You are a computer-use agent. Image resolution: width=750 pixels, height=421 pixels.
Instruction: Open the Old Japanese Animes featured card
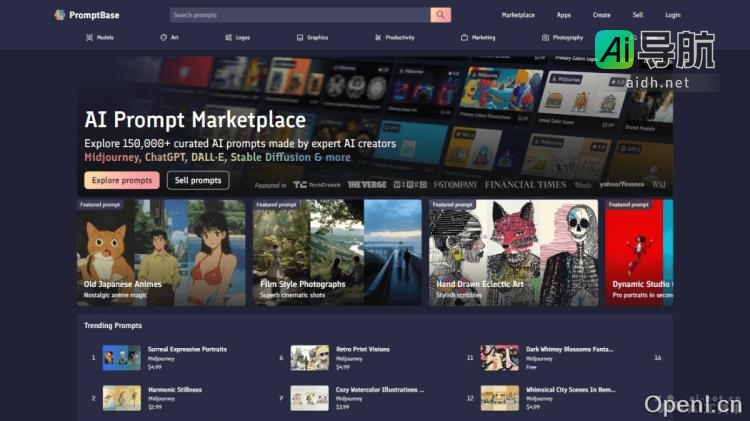[162, 252]
